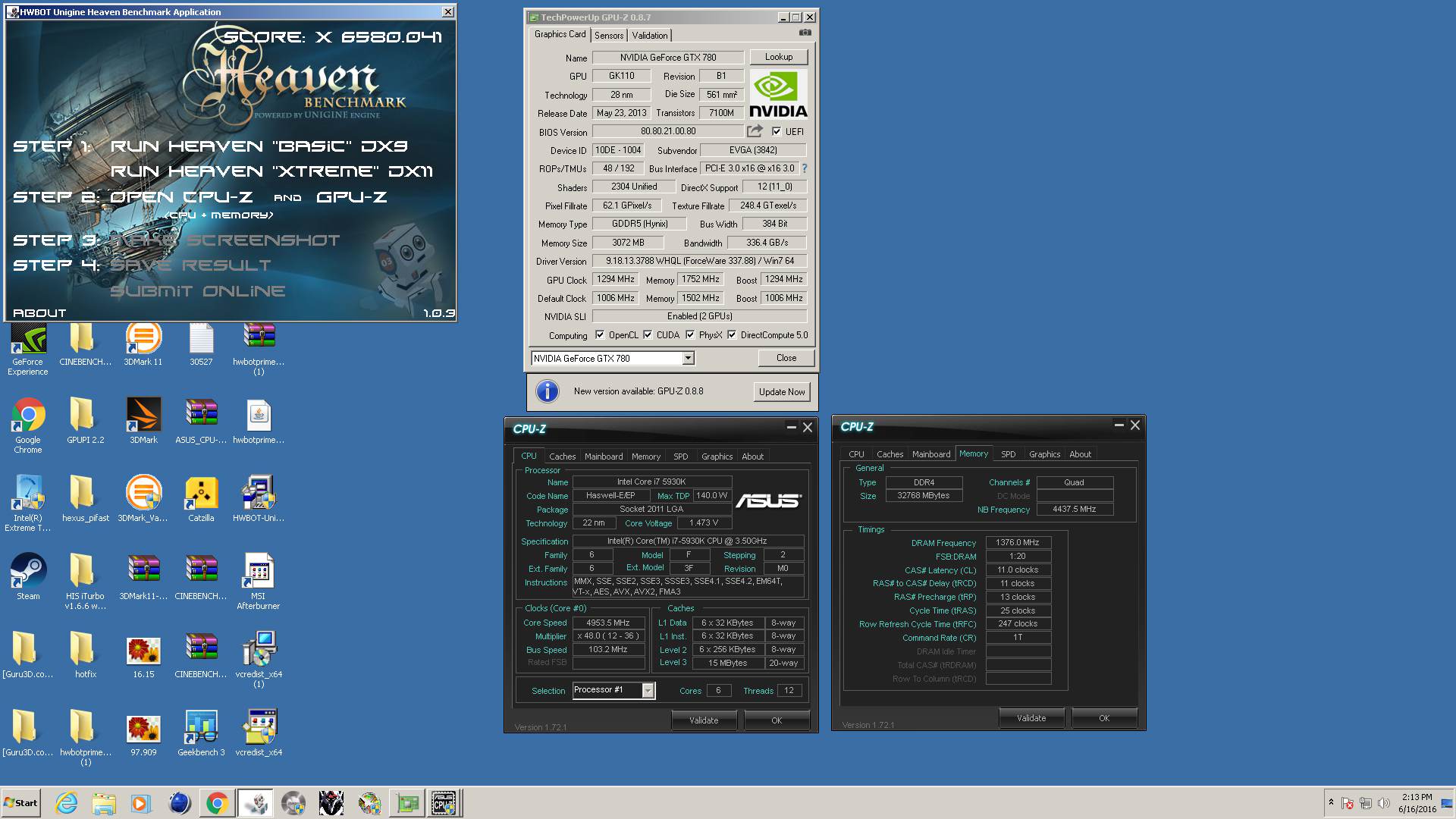The height and width of the screenshot is (819, 1456).
Task: Open Action Center flag in the system tray
Action: [x=1348, y=803]
